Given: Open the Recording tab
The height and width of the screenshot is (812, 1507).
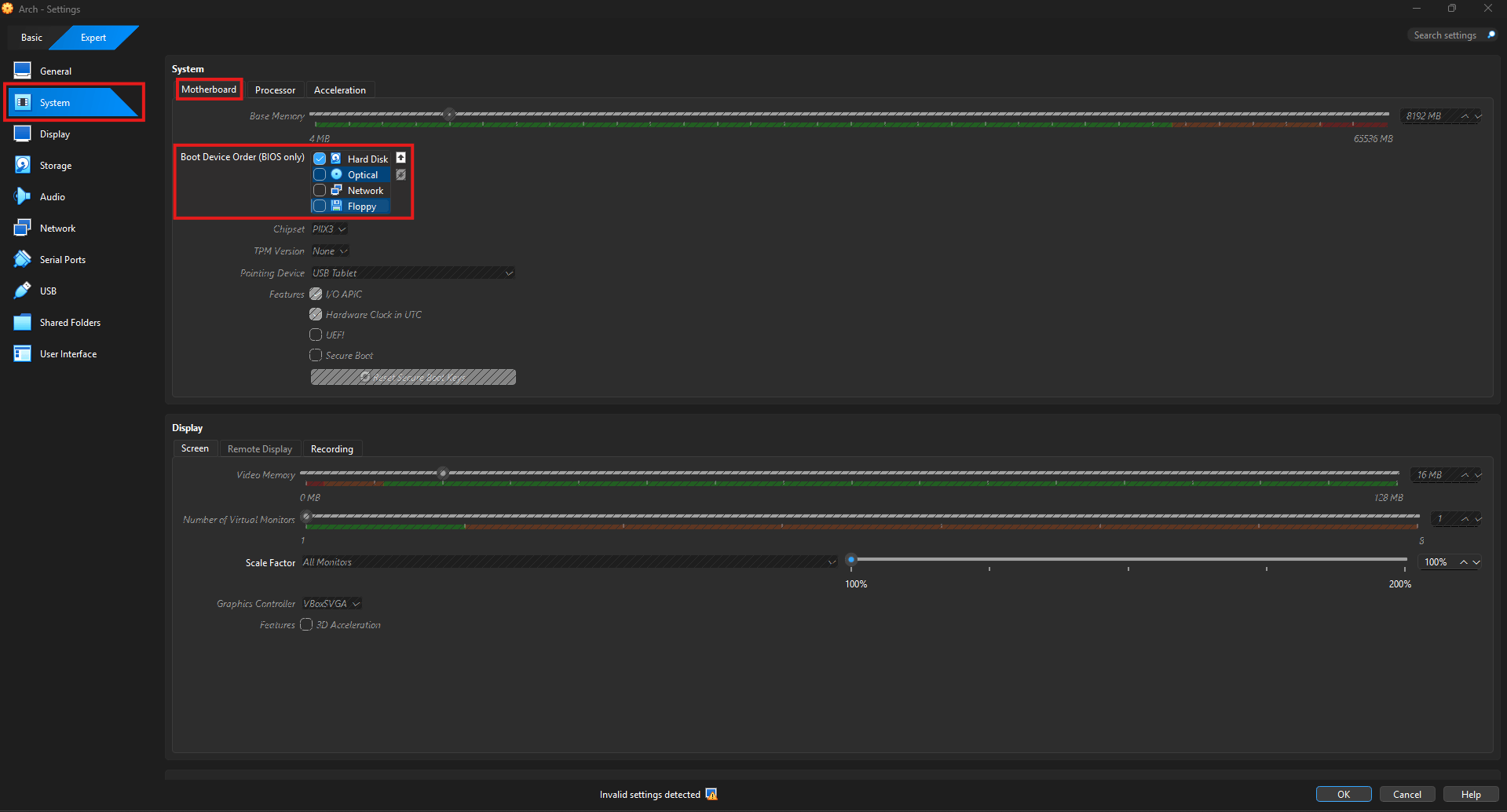Looking at the screenshot, I should [x=332, y=449].
